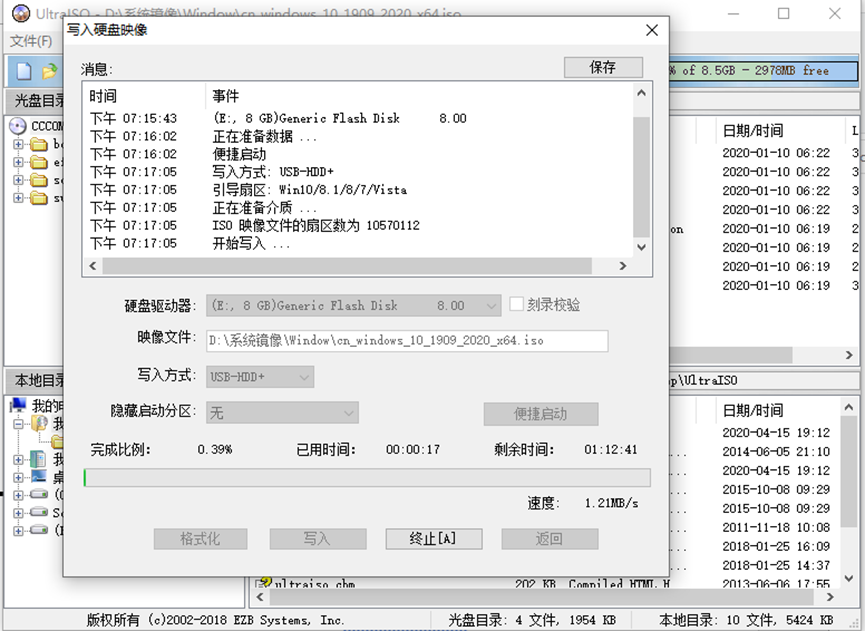Toggle the 刻录校验 verify checkbox
Screen dimensions: 865x631
516,304
